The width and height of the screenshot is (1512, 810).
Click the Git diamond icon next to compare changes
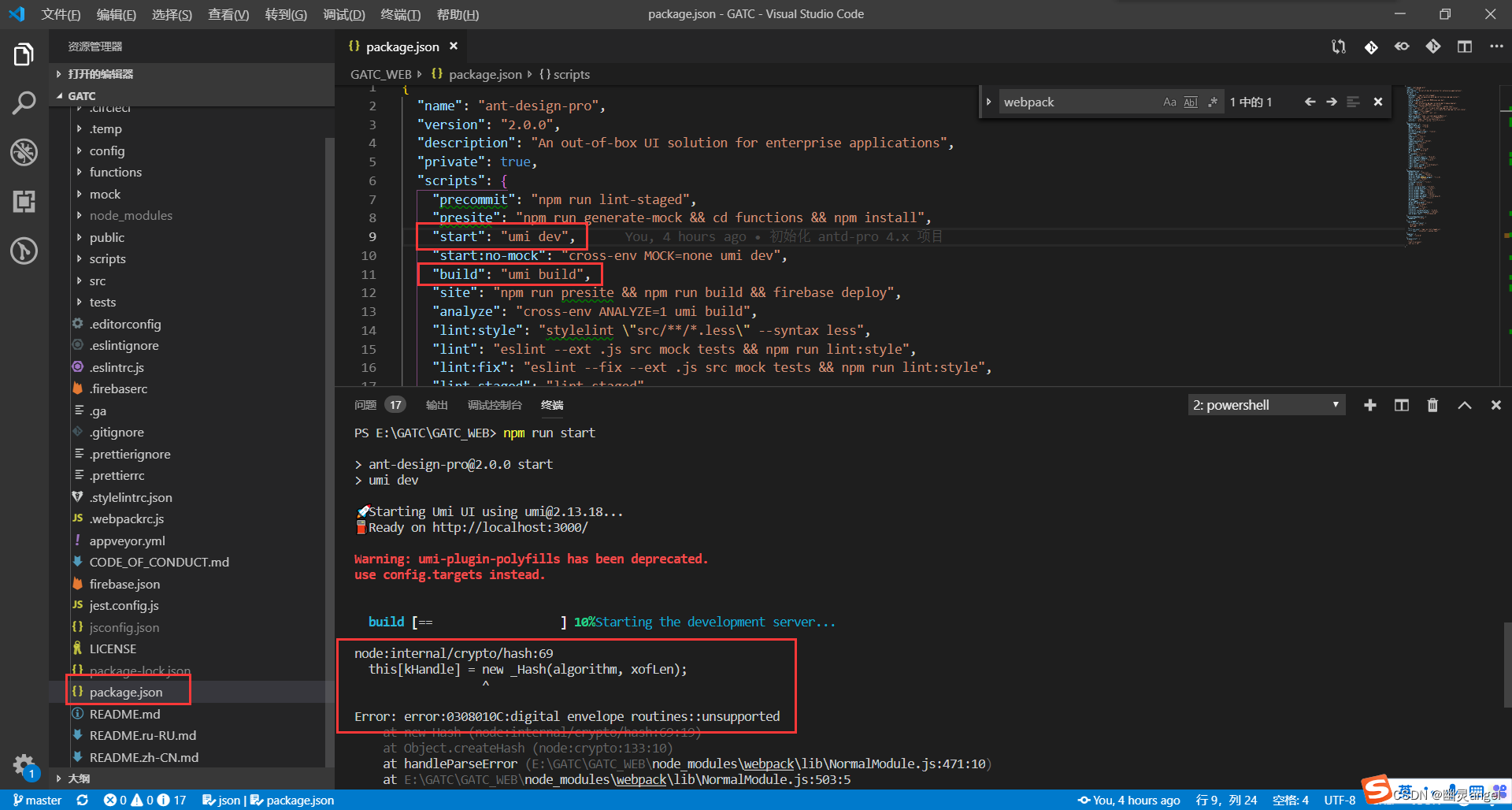(x=1371, y=47)
